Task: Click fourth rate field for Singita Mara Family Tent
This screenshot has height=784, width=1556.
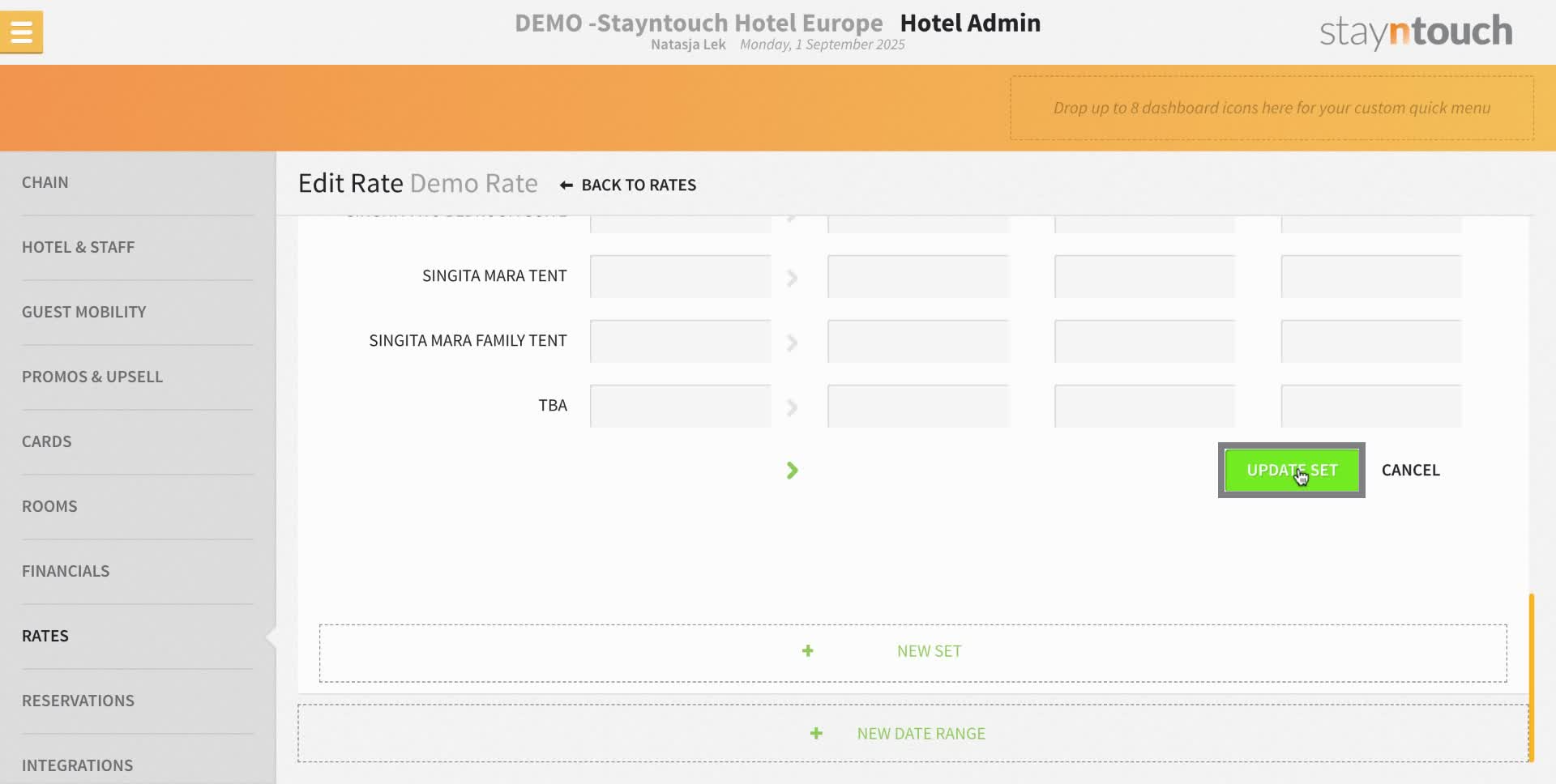Action: pyautogui.click(x=1371, y=341)
